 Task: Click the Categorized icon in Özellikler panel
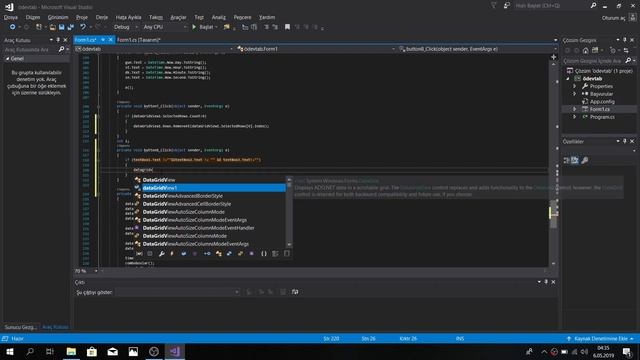point(567,160)
